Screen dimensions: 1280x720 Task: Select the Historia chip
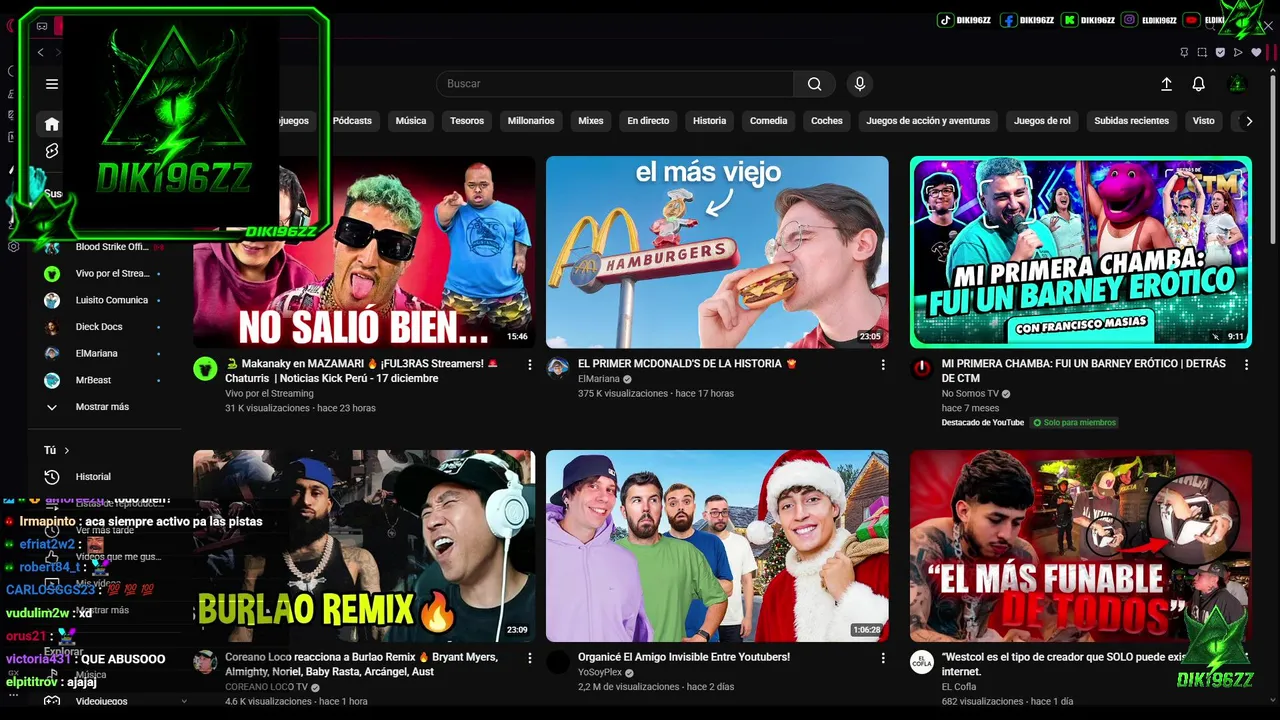710,121
